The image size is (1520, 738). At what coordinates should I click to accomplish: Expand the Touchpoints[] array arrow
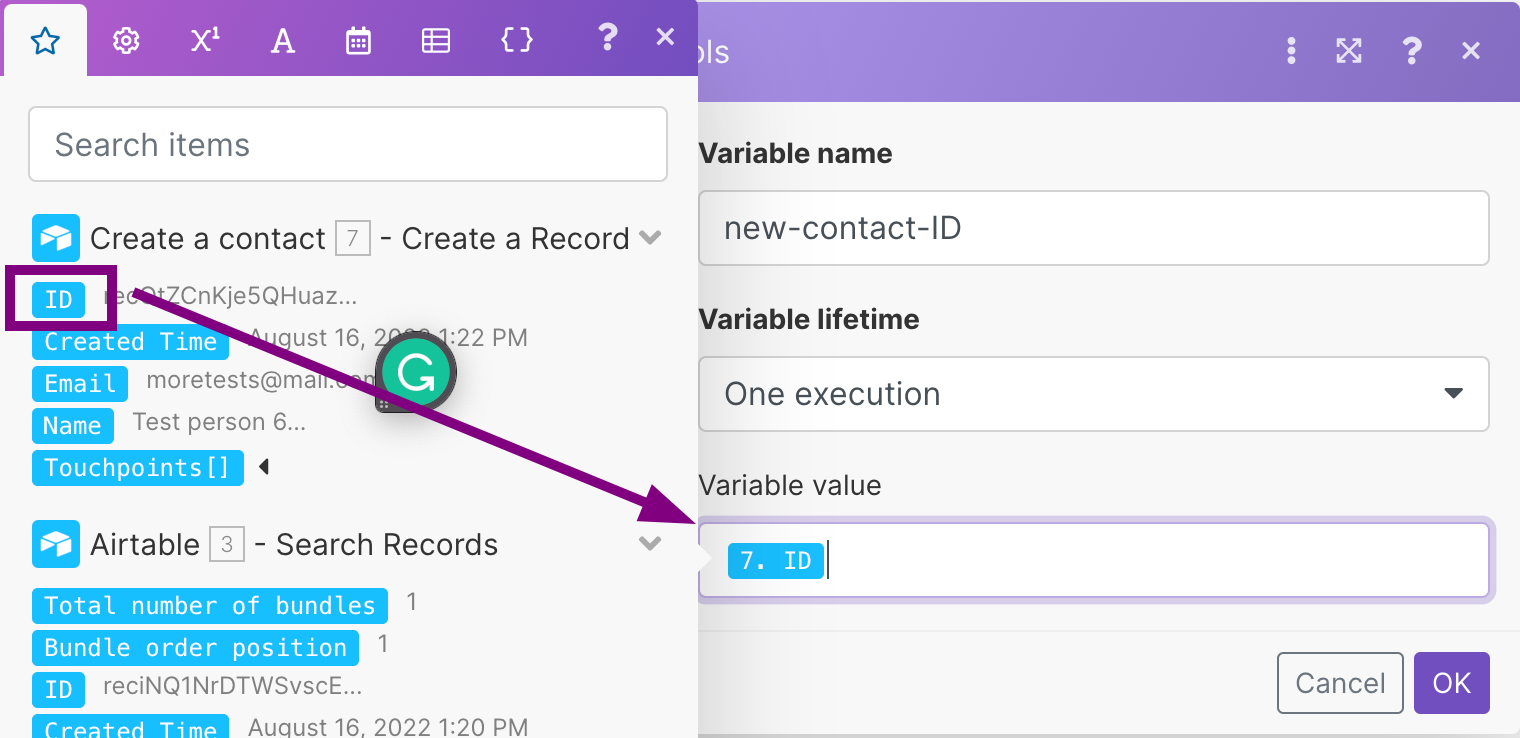click(263, 467)
